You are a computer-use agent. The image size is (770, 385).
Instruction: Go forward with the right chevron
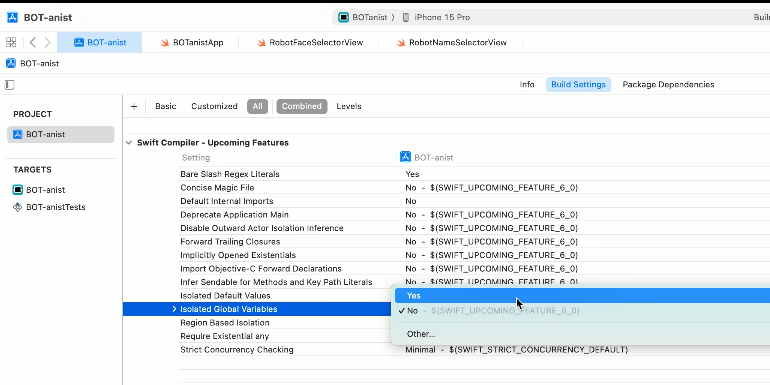[48, 42]
